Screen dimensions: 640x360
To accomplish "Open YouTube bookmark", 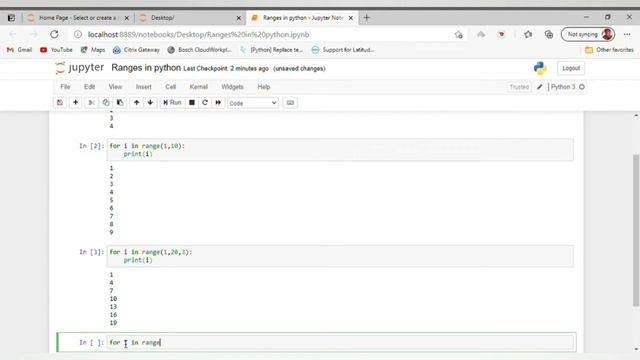I will tap(56, 50).
